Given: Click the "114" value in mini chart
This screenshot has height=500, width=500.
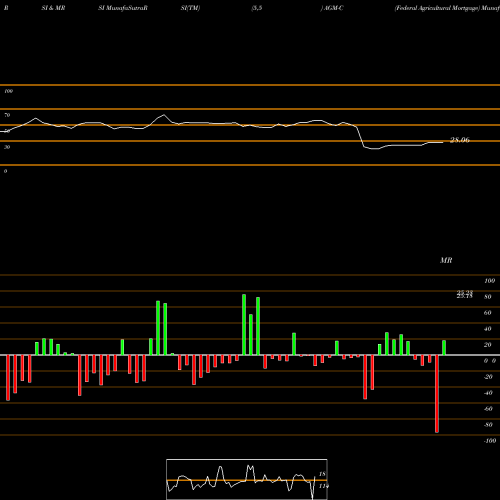Looking at the screenshot, I should 324,486.
